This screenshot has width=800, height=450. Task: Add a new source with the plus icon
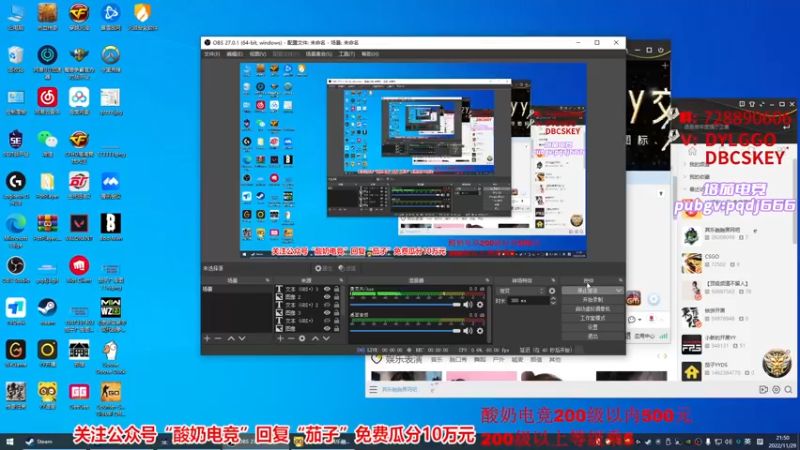coord(280,338)
